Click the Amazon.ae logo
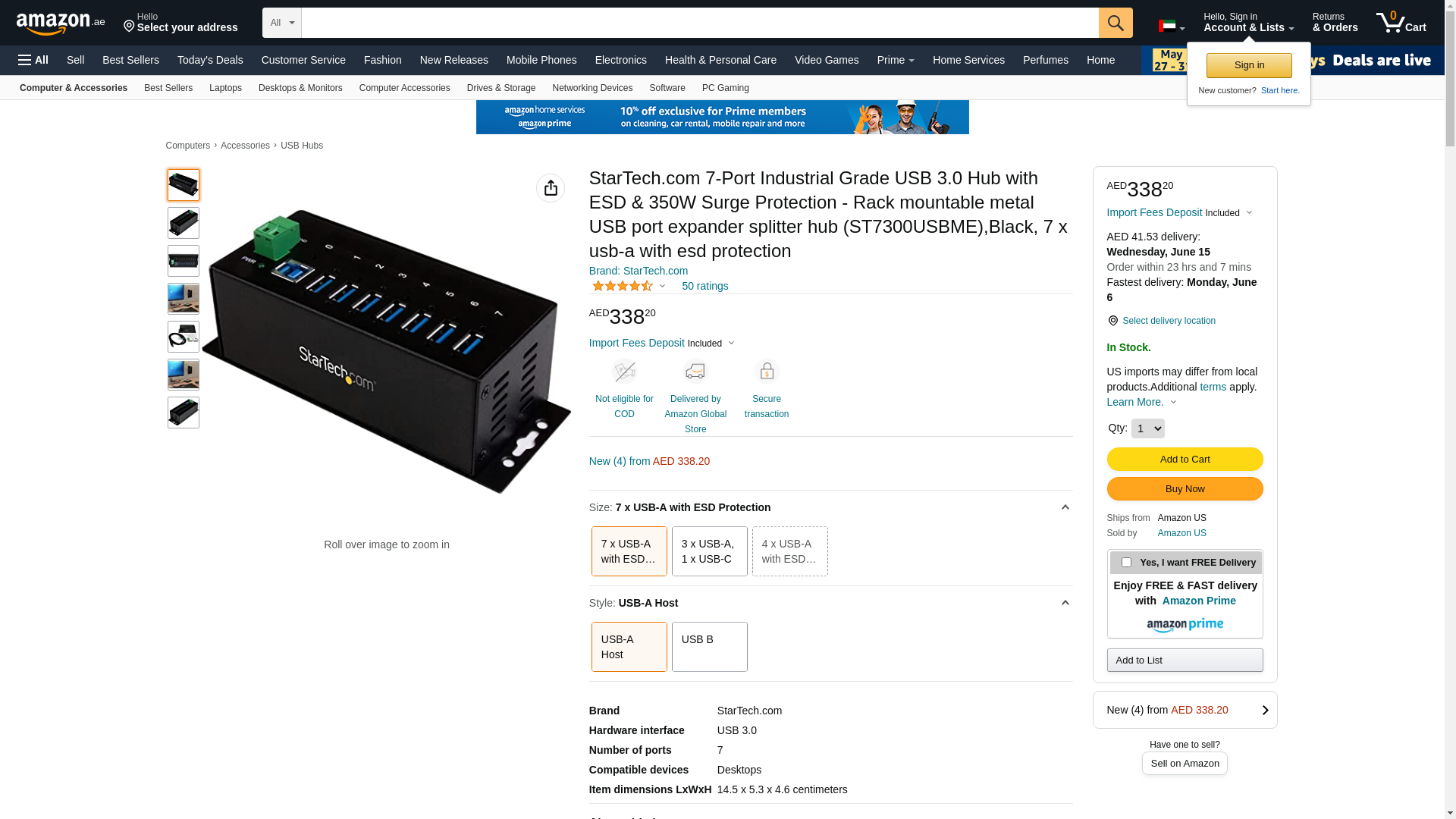The image size is (1456, 819). tap(61, 24)
